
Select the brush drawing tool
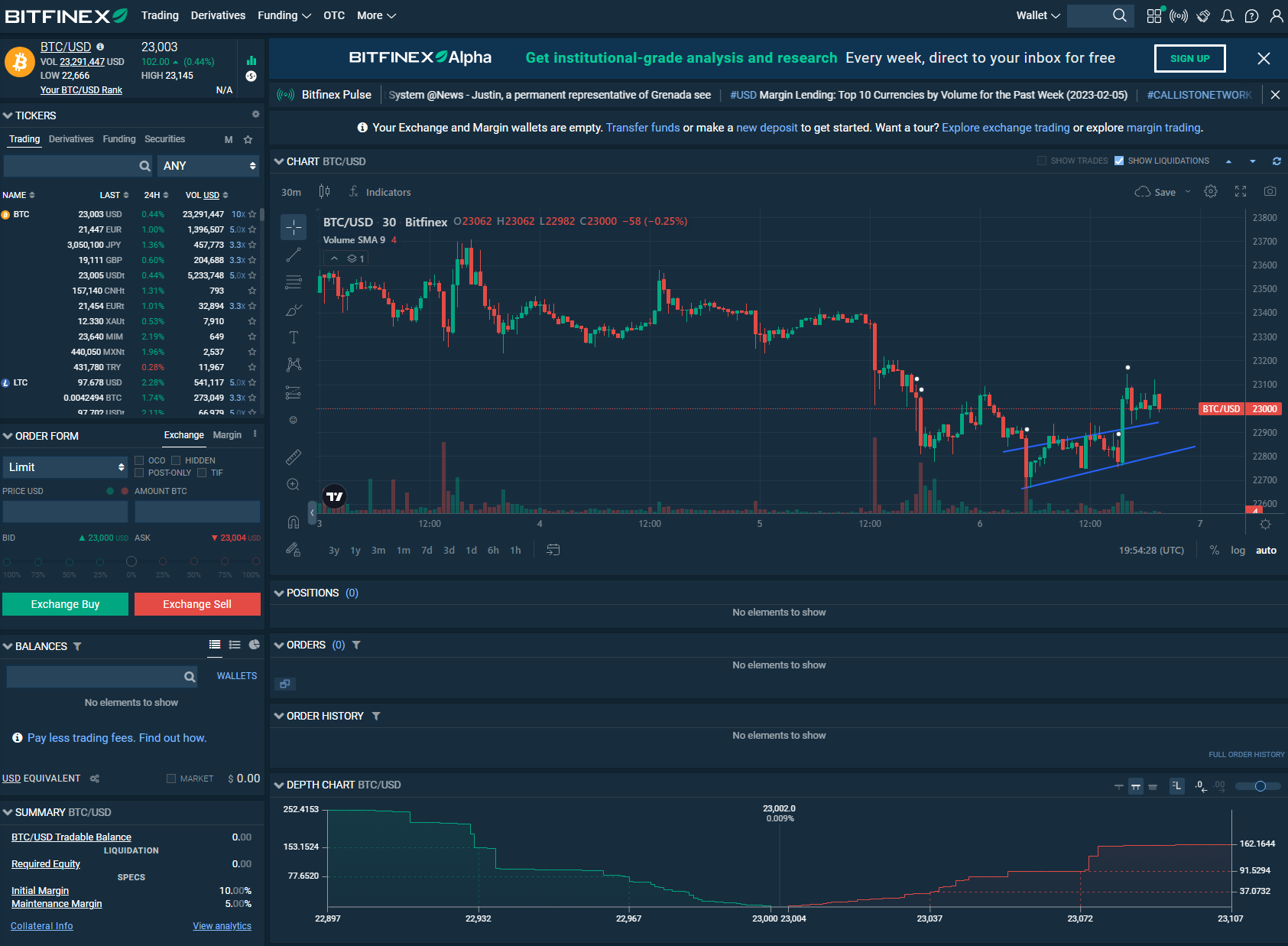294,310
